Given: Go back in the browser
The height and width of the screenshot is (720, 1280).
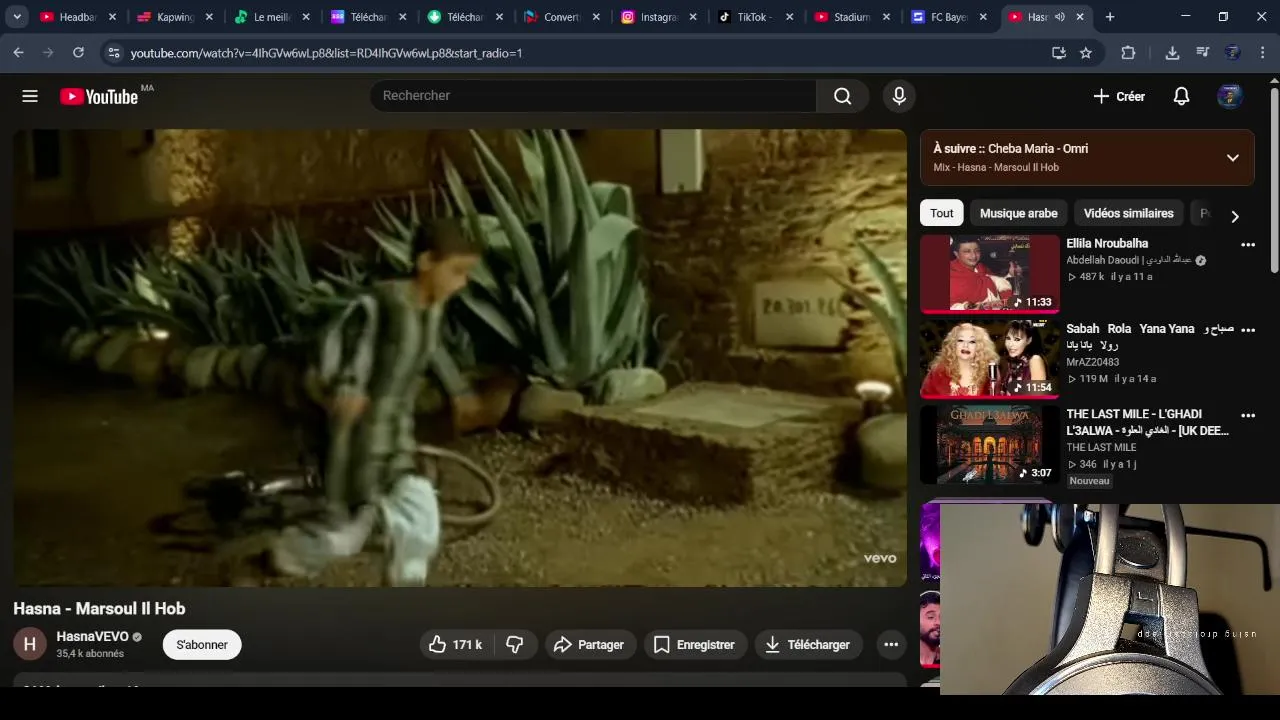Looking at the screenshot, I should 19,53.
